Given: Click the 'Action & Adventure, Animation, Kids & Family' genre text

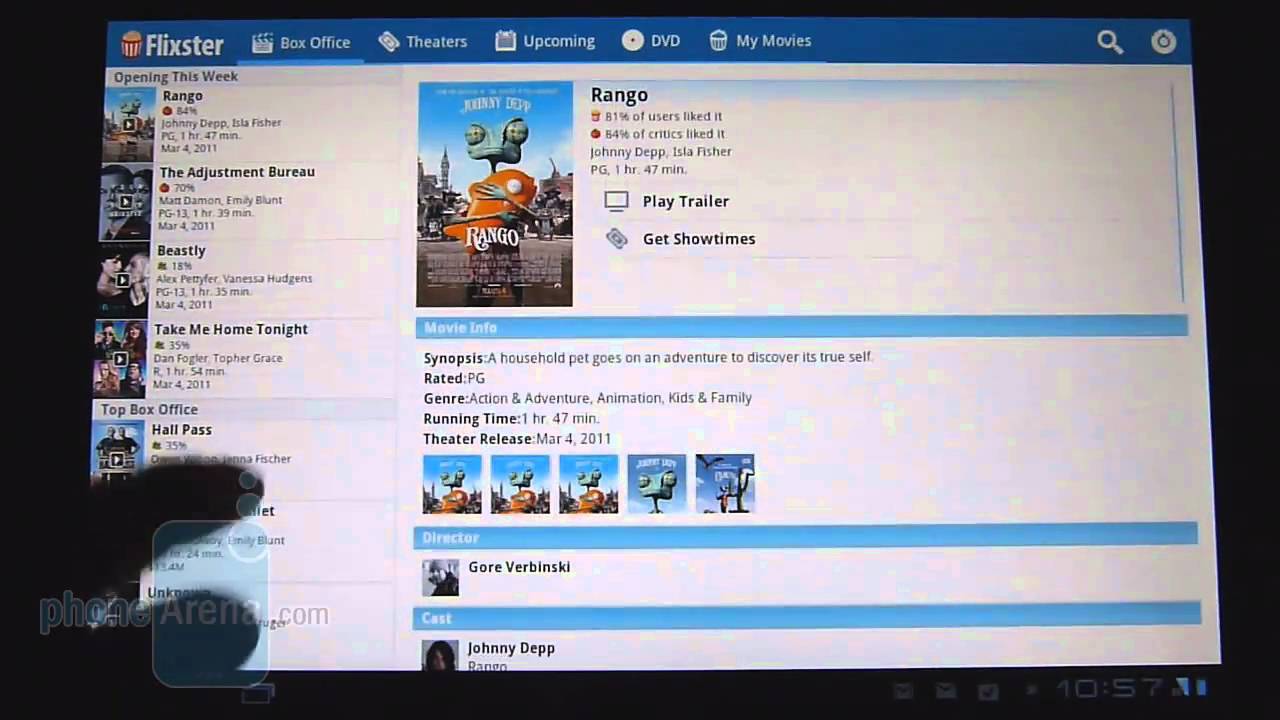Looking at the screenshot, I should point(610,398).
